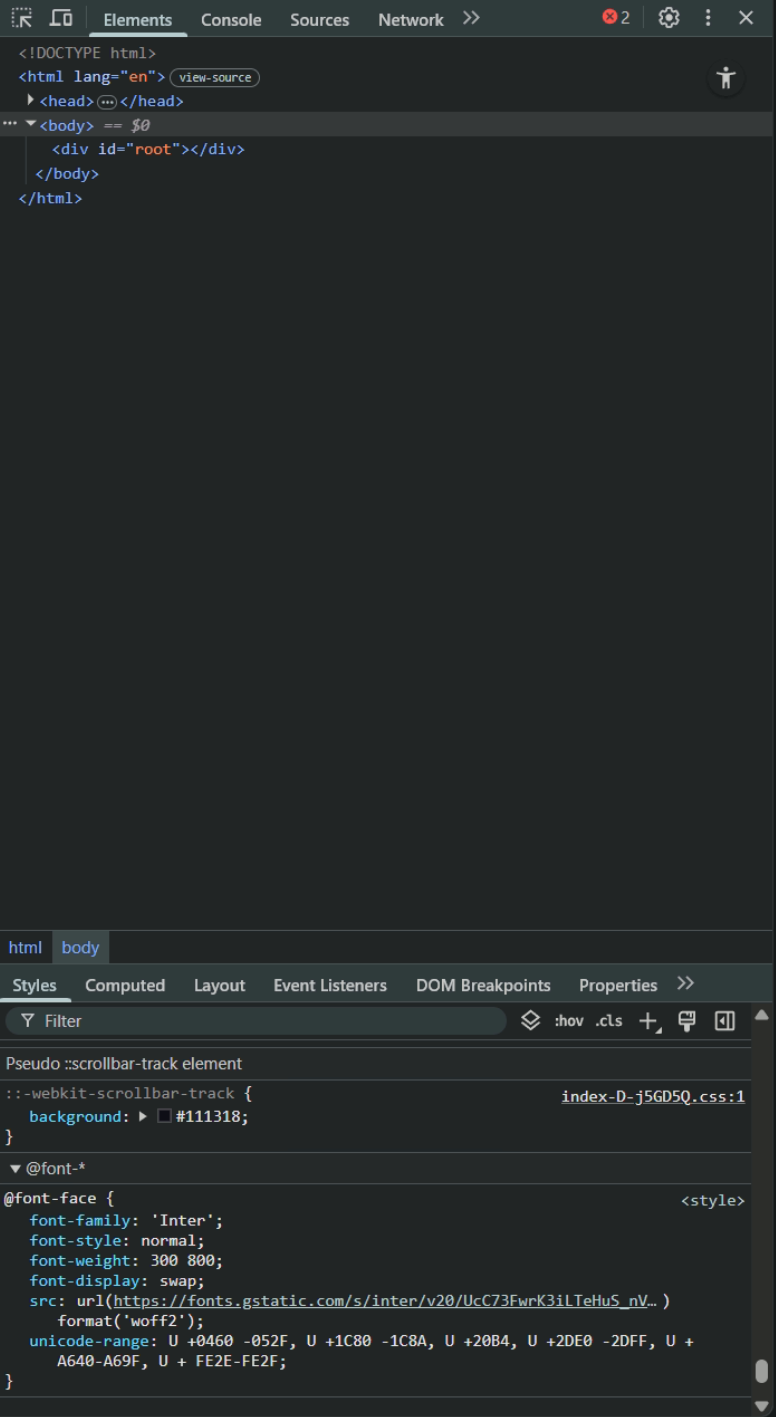Toggle the device toolbar icon
The width and height of the screenshot is (776, 1417).
pos(61,18)
